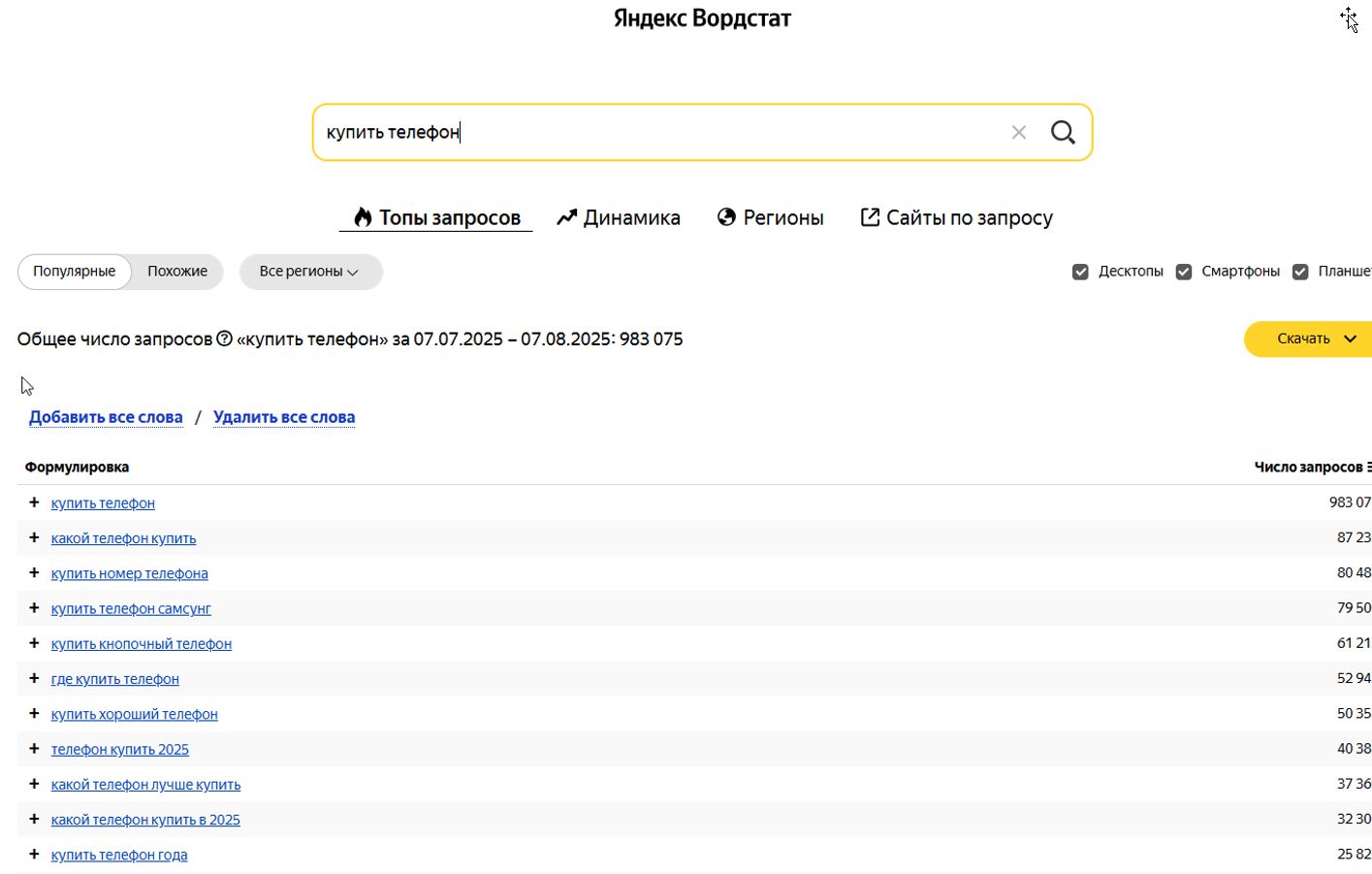Select the Популярные toggle option
The image size is (1372, 874).
pyautogui.click(x=75, y=272)
